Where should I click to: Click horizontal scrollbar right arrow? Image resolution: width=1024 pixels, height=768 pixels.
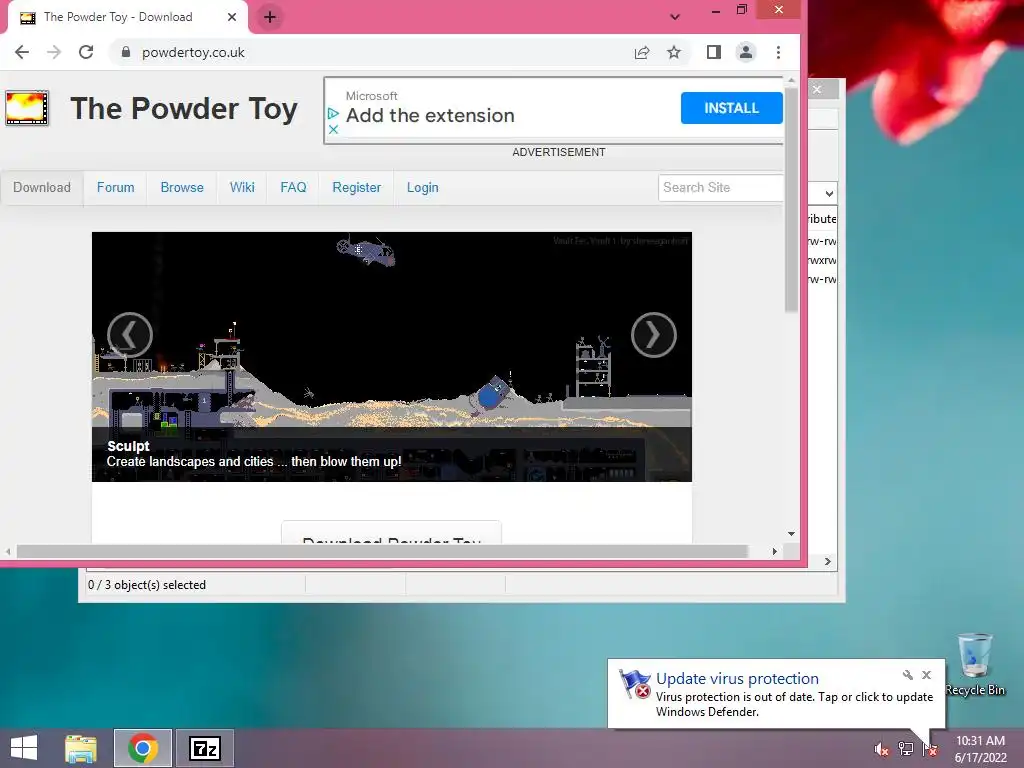click(775, 551)
